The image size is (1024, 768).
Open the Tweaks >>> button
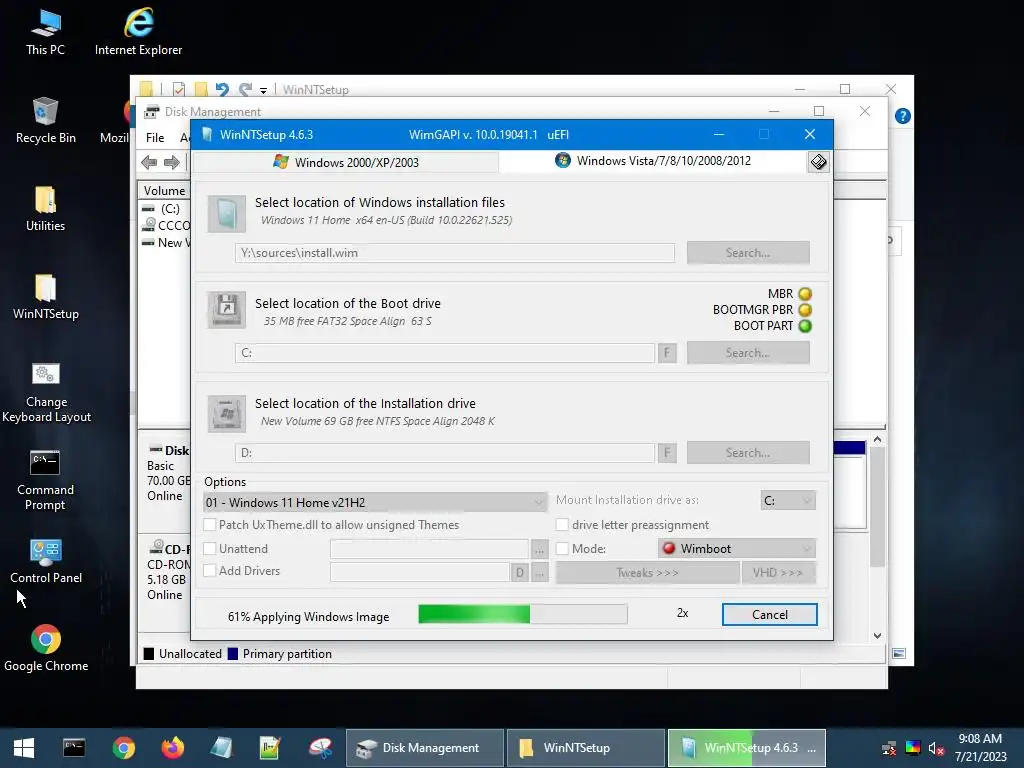coord(647,573)
